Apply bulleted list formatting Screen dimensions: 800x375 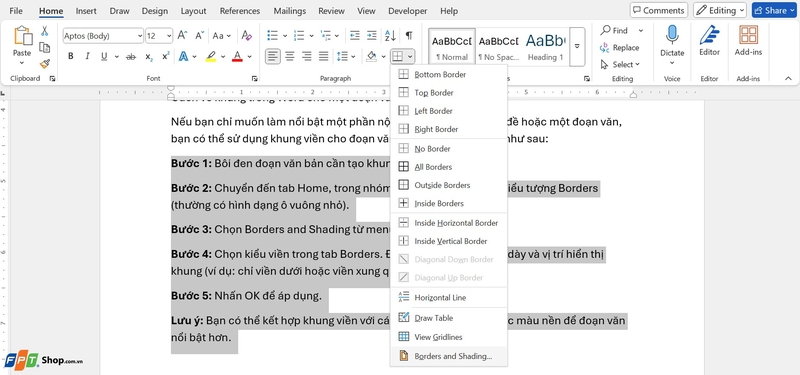272,36
